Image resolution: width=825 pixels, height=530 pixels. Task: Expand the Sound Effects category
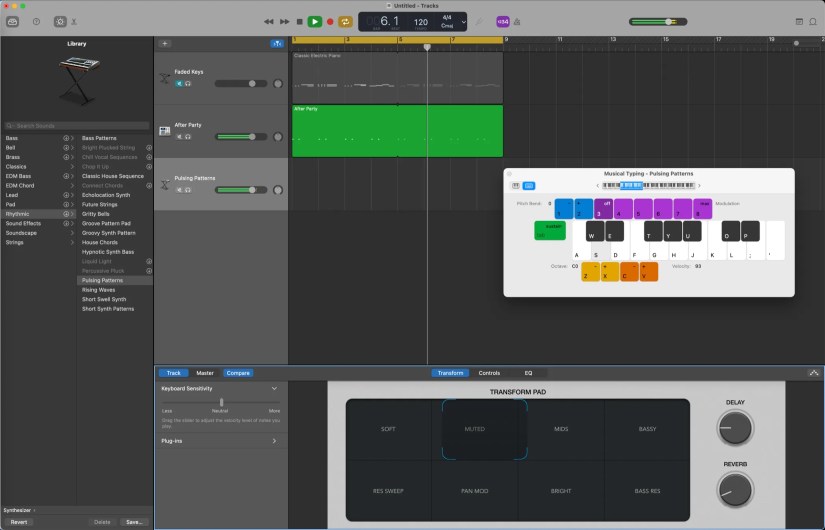72,223
